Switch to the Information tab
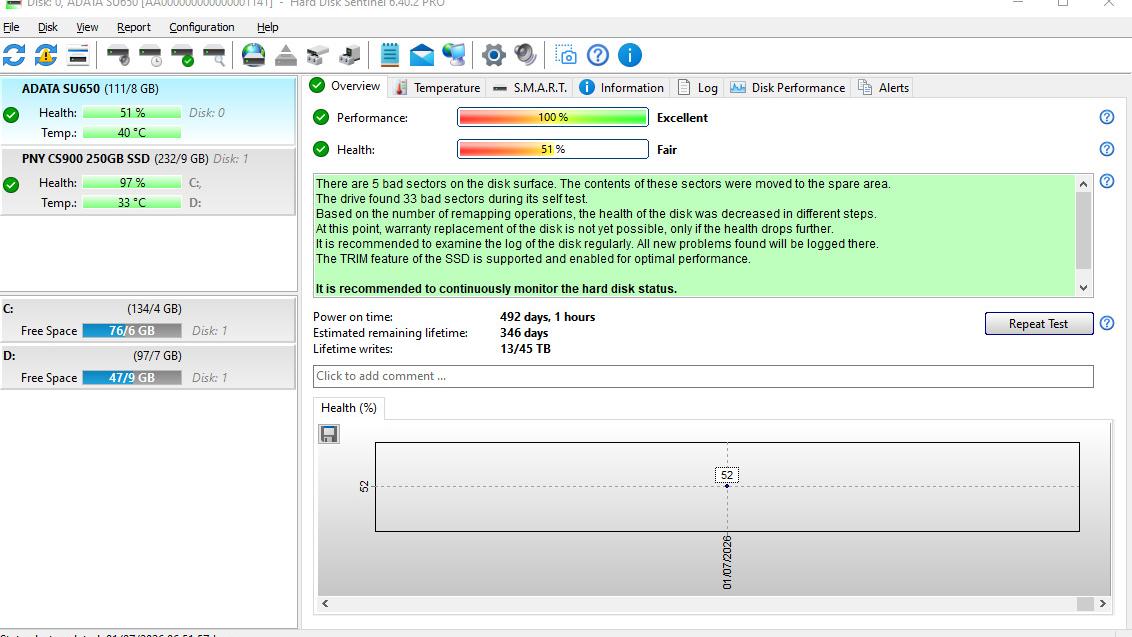This screenshot has height=637, width=1132. coord(622,87)
